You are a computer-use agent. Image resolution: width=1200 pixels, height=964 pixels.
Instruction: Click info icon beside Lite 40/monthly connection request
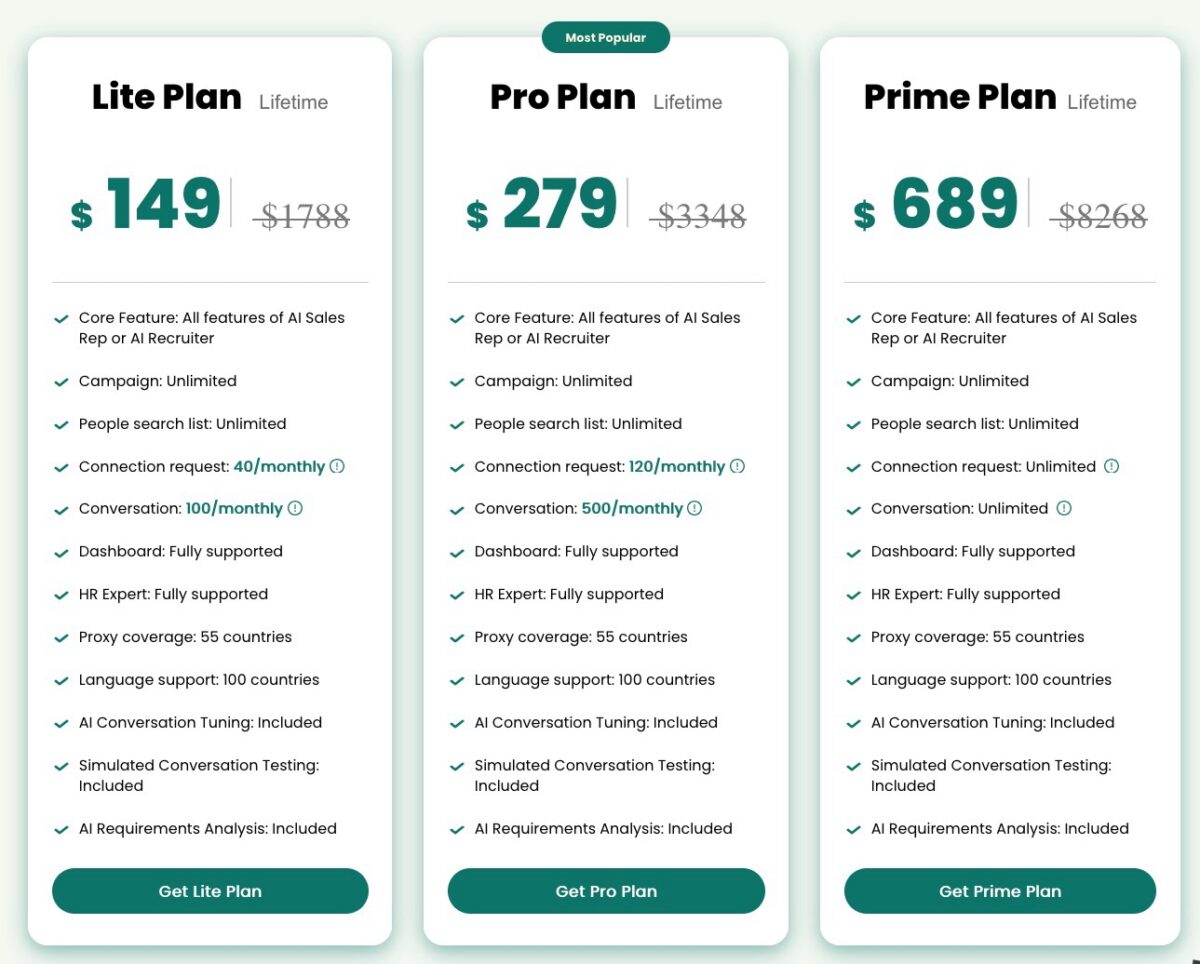[x=337, y=466]
